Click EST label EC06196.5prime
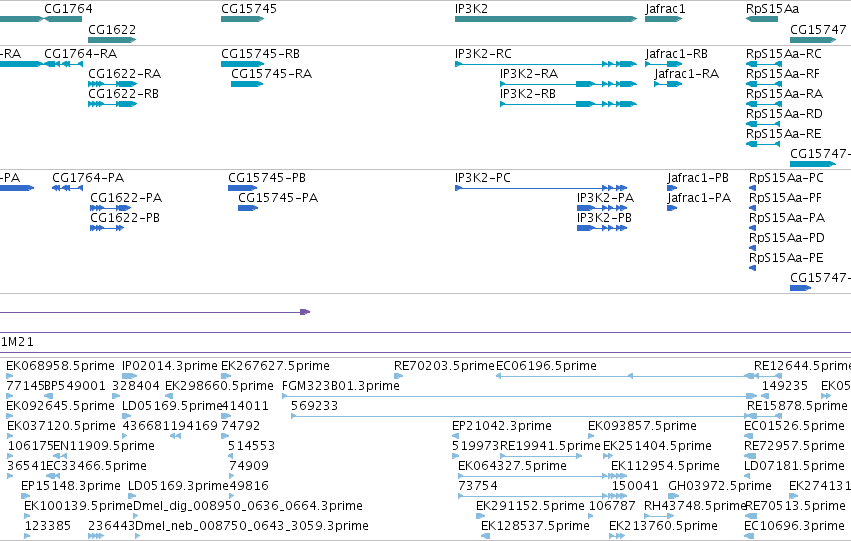This screenshot has width=851, height=541. 546,366
